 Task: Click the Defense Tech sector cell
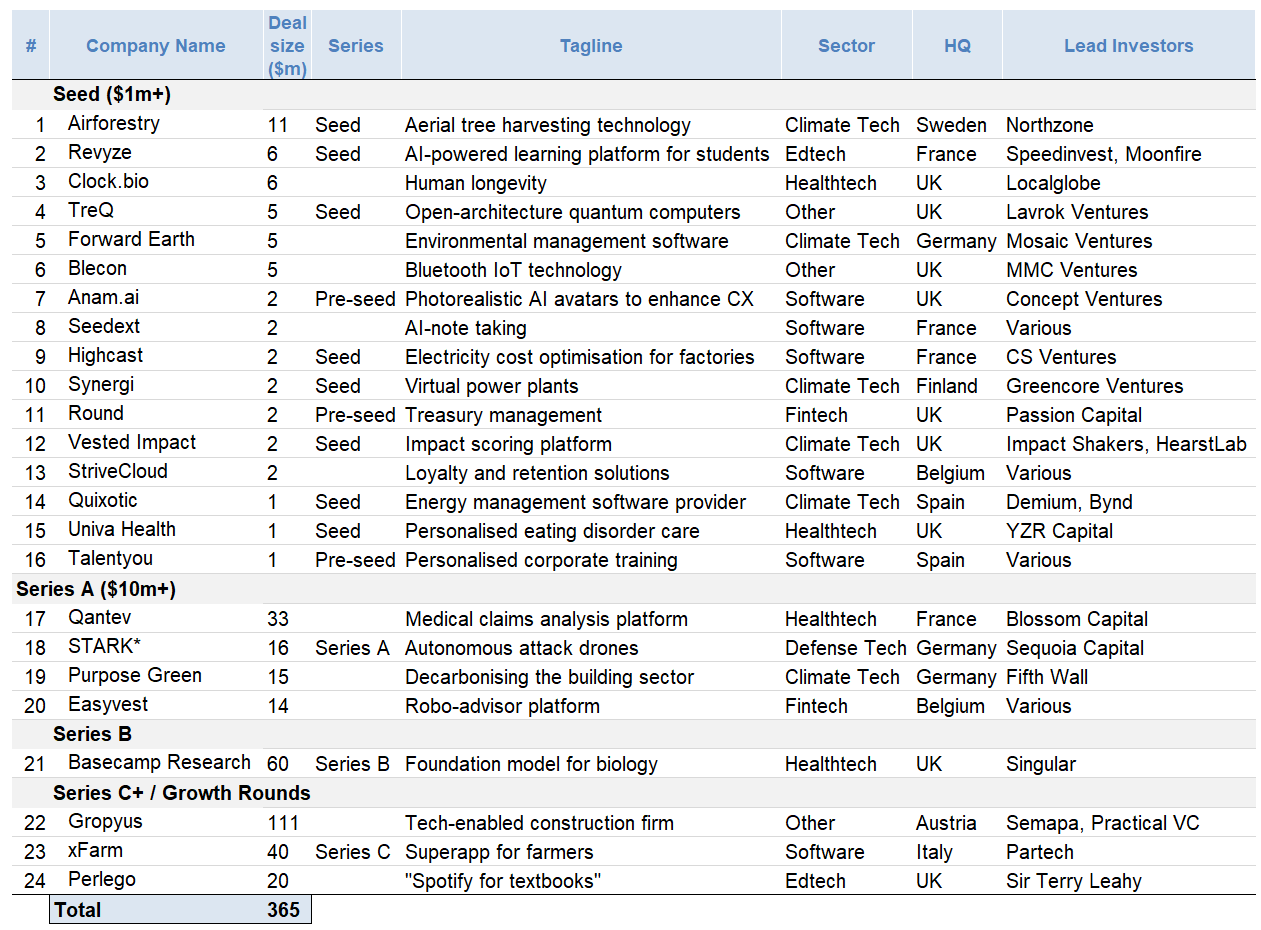[846, 648]
